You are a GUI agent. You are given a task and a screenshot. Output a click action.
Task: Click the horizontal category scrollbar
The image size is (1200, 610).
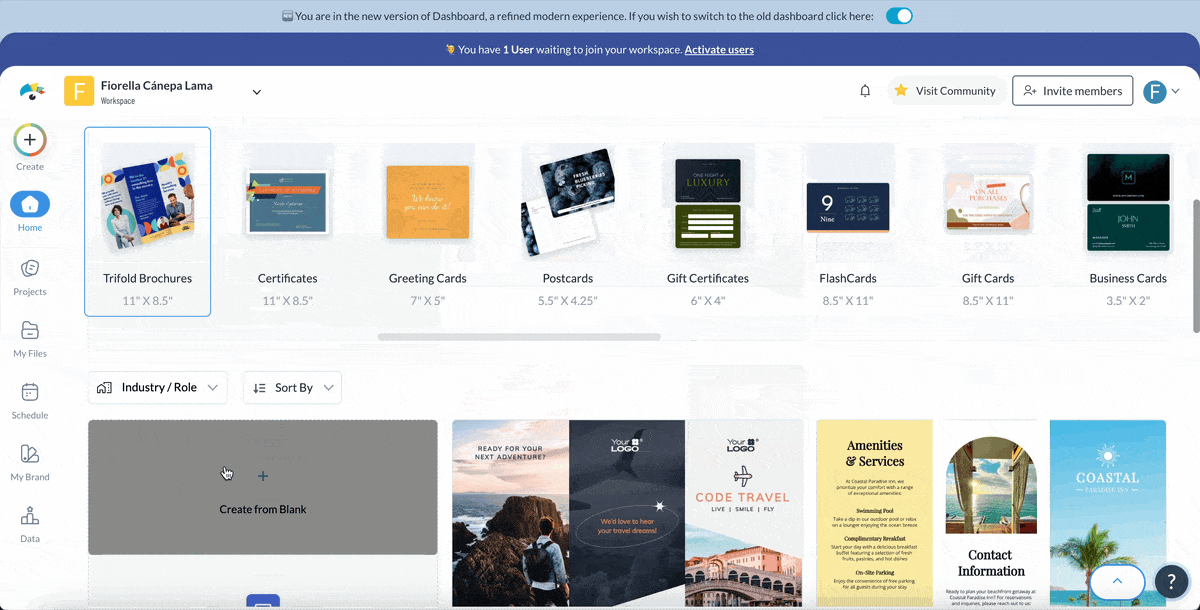[x=519, y=337]
